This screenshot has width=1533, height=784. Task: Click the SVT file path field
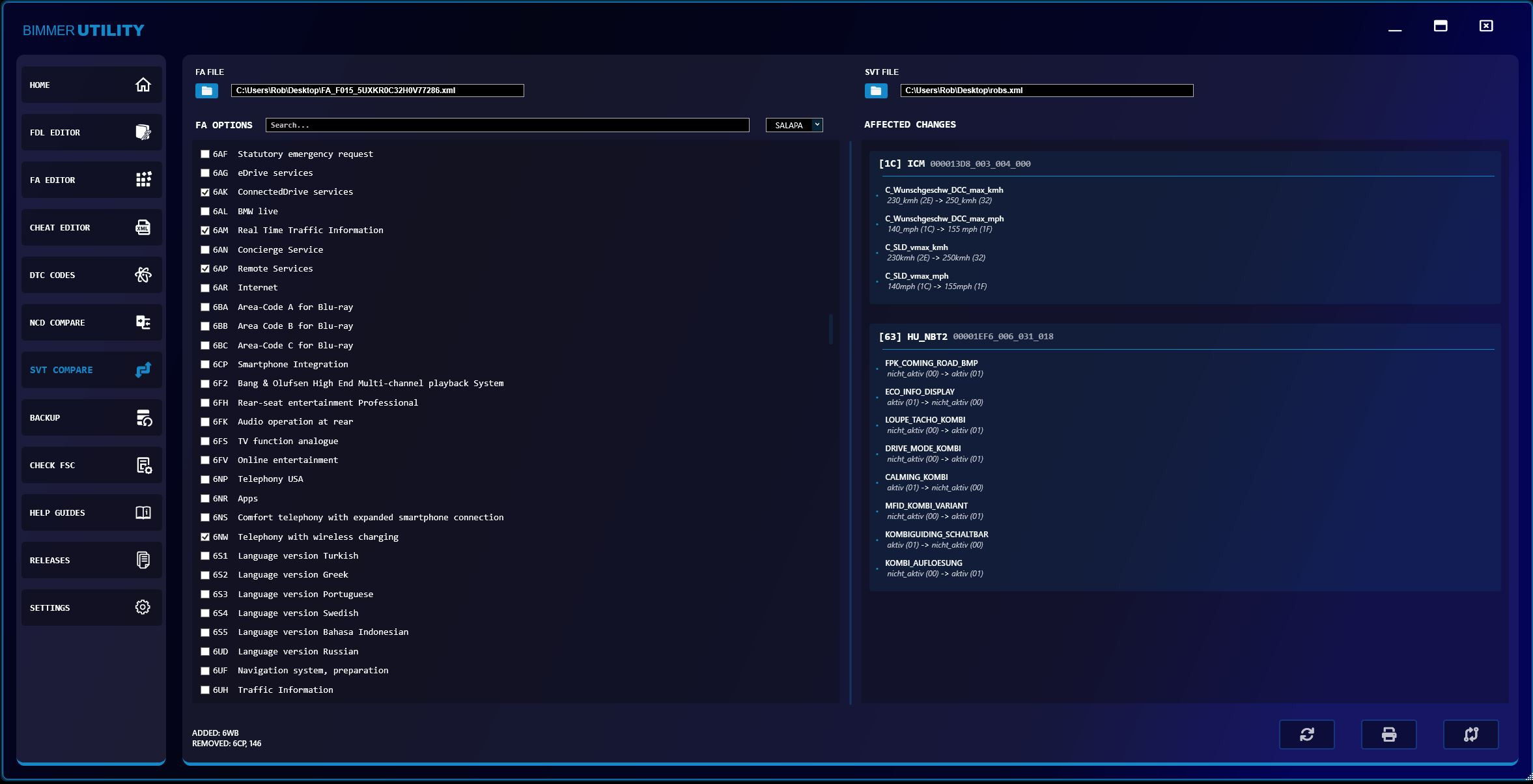pos(1047,91)
